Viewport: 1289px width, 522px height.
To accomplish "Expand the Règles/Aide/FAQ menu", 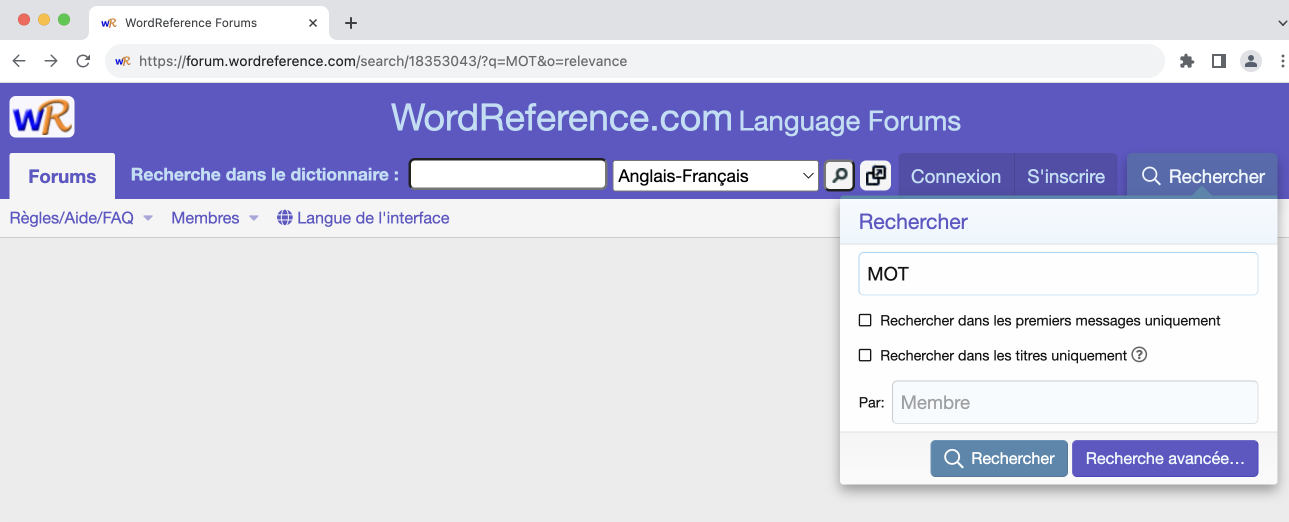I will click(80, 218).
